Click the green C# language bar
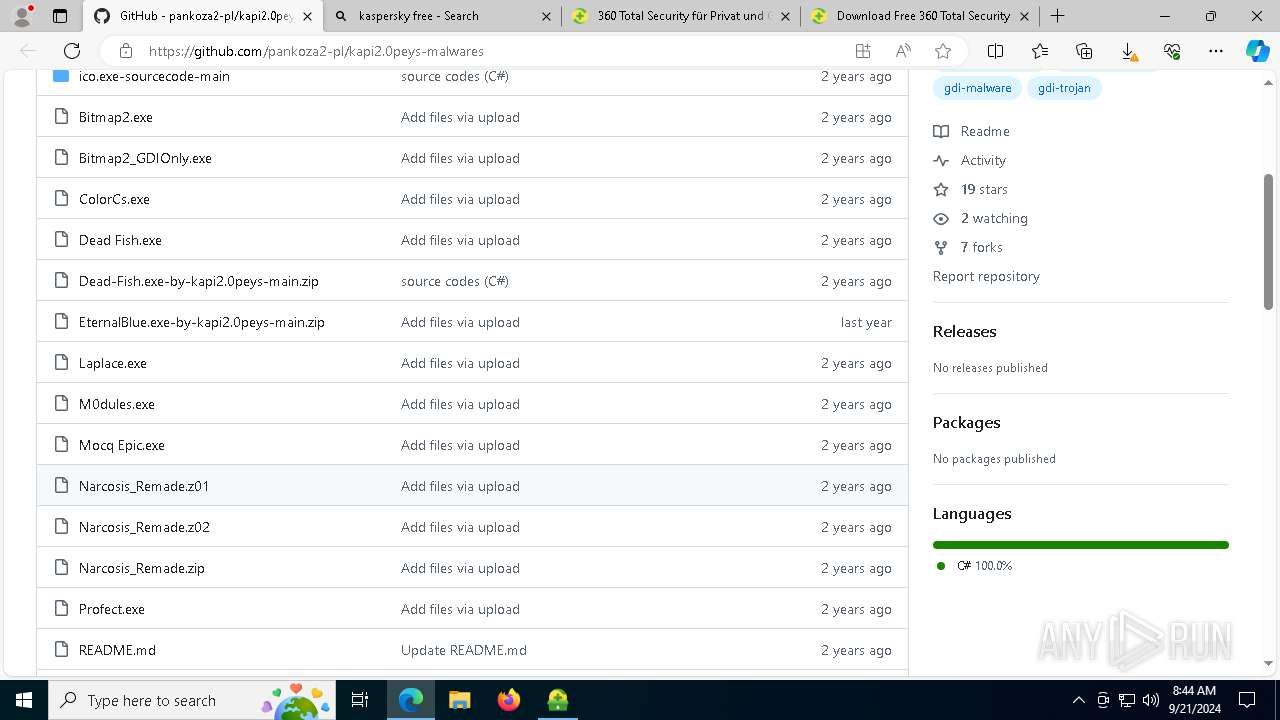 (x=1081, y=545)
